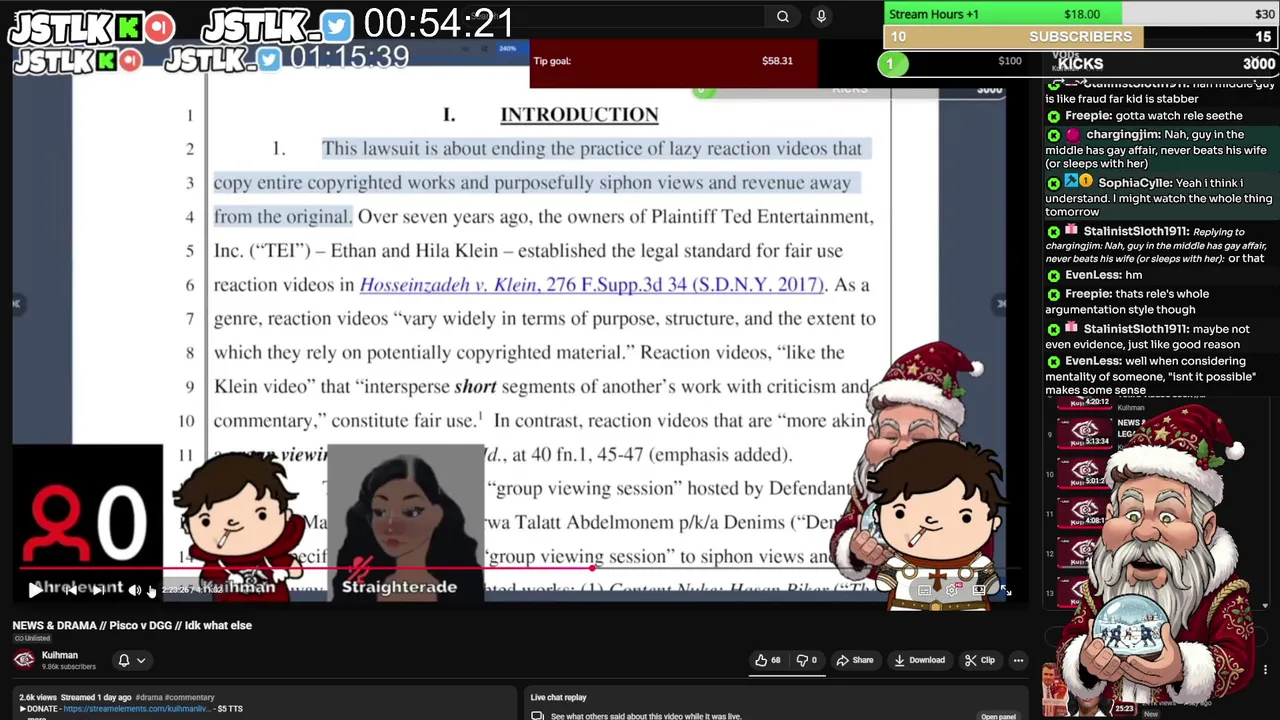
Task: Mute the video with the speaker icon
Action: tap(134, 590)
